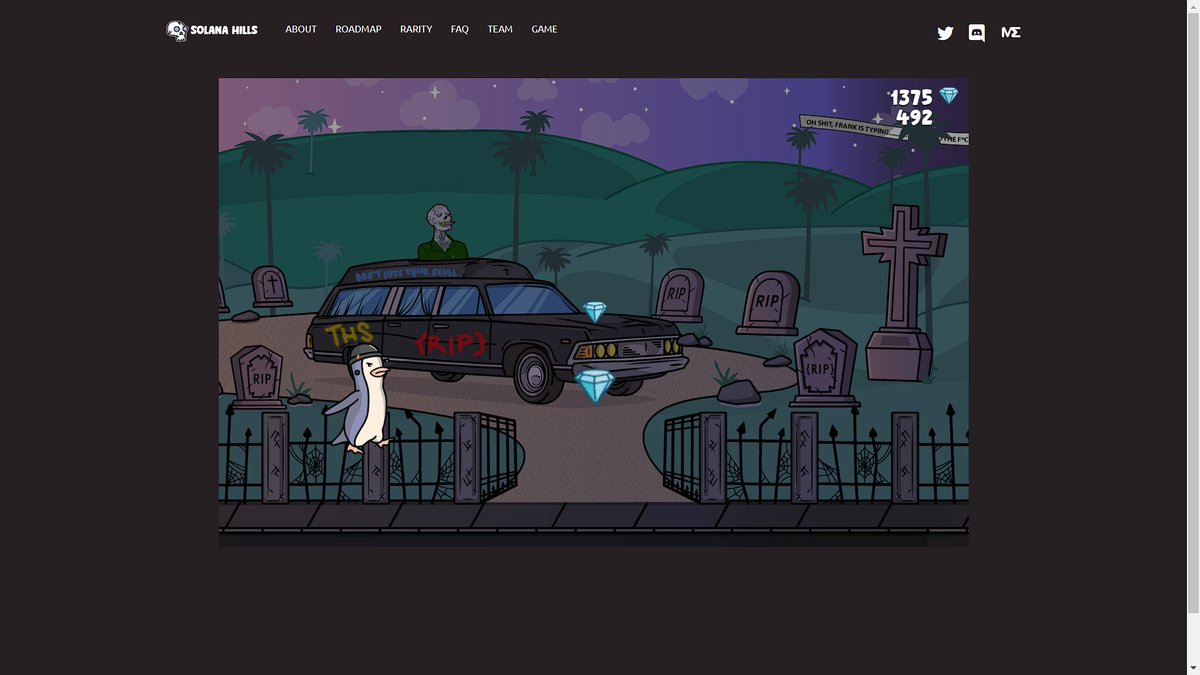This screenshot has height=675, width=1200.
Task: Click the diamond icon beside score 1375
Action: click(x=948, y=96)
